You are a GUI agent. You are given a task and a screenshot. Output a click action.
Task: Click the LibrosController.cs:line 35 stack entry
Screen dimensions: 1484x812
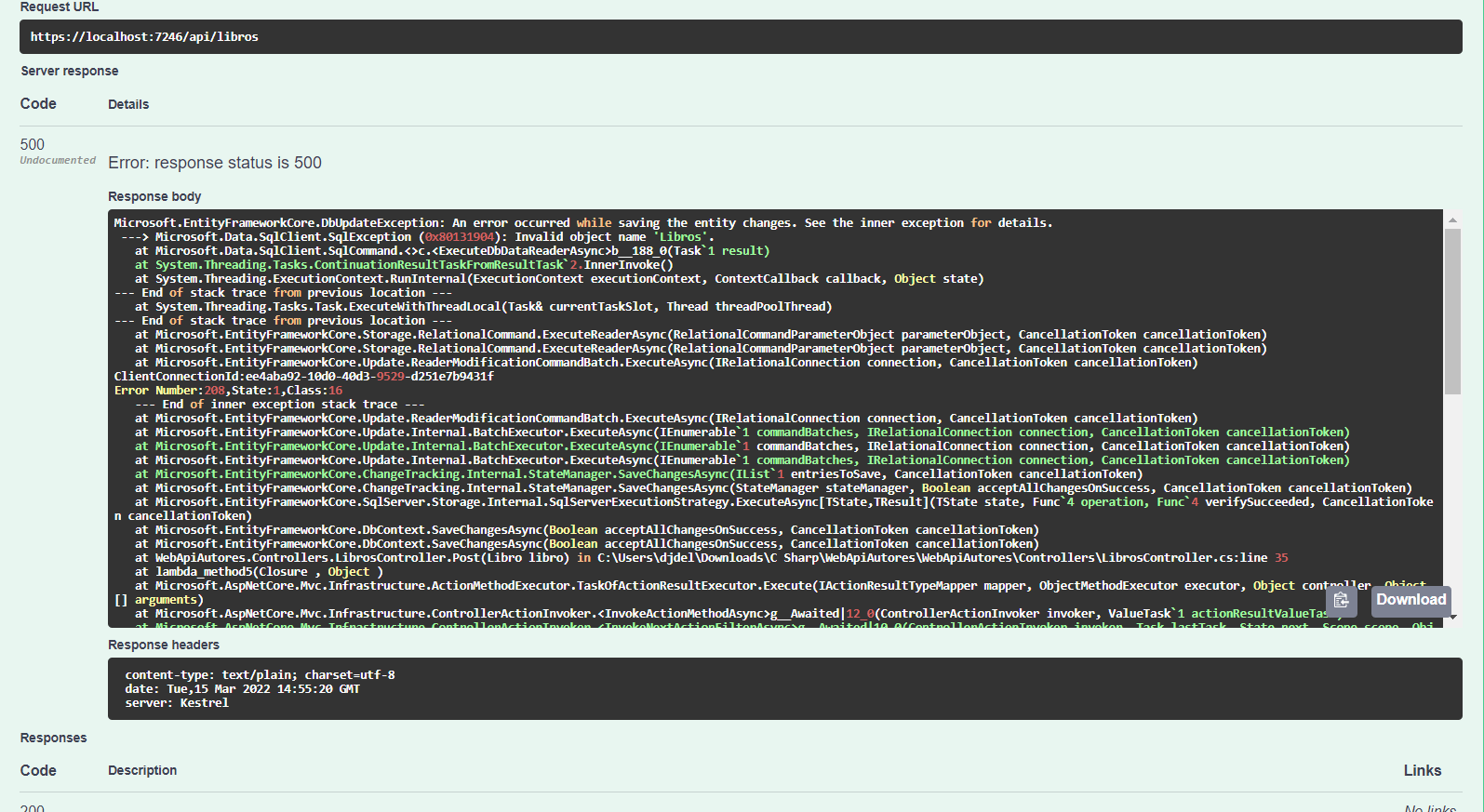pos(712,558)
